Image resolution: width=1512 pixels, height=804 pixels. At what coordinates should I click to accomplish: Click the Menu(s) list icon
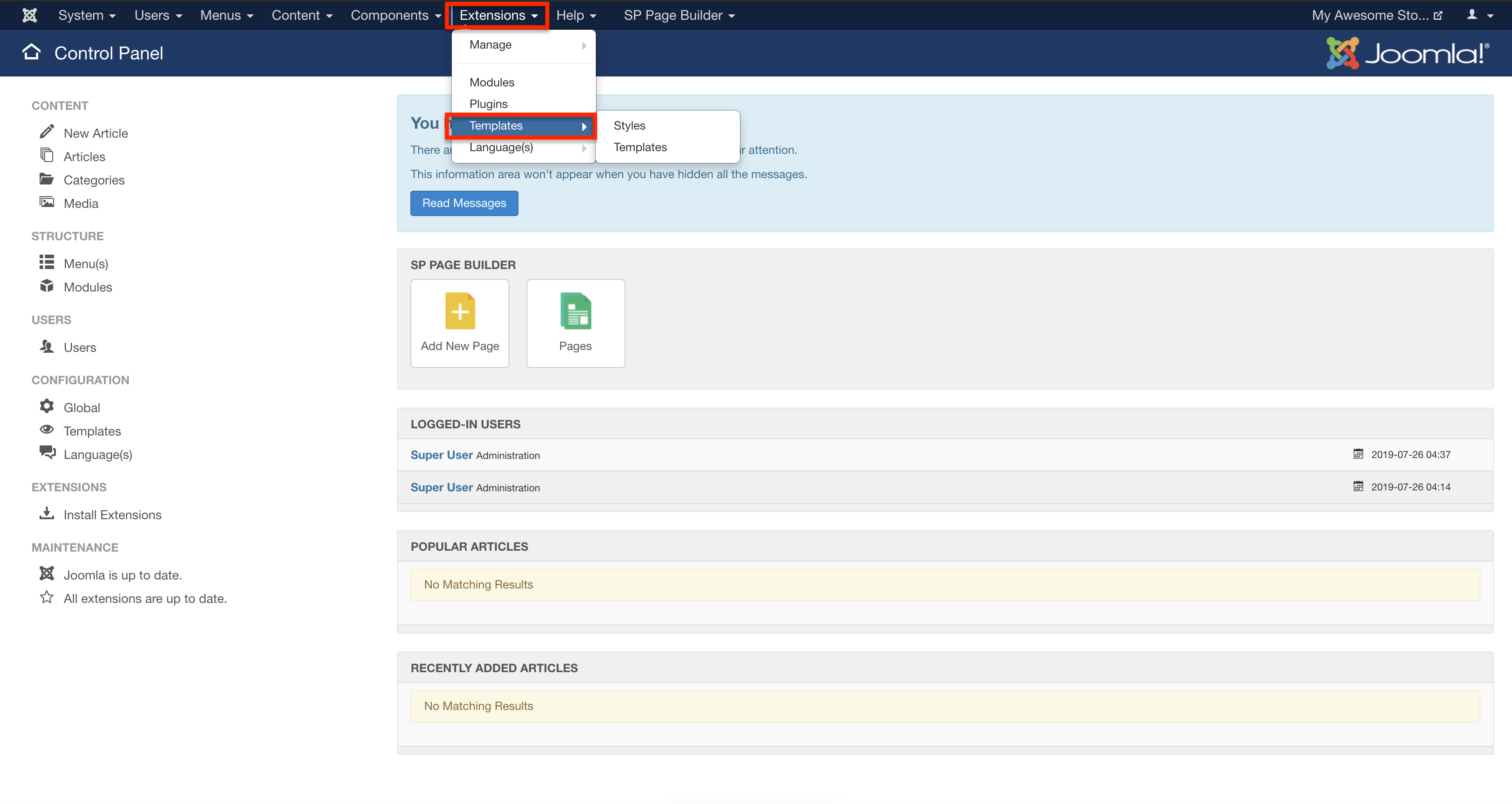(47, 262)
